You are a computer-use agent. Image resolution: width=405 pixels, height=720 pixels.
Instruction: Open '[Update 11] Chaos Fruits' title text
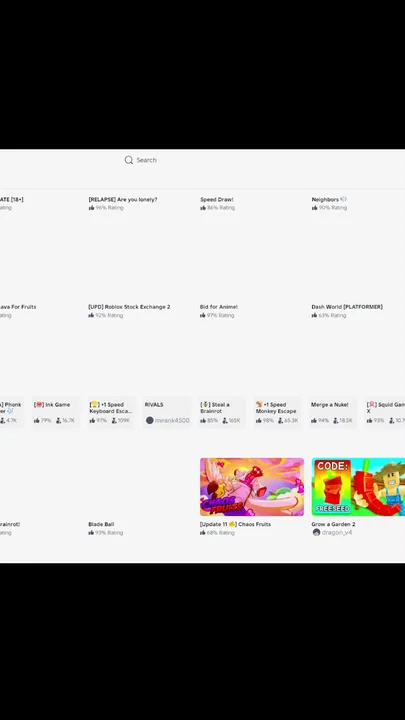[x=235, y=524]
